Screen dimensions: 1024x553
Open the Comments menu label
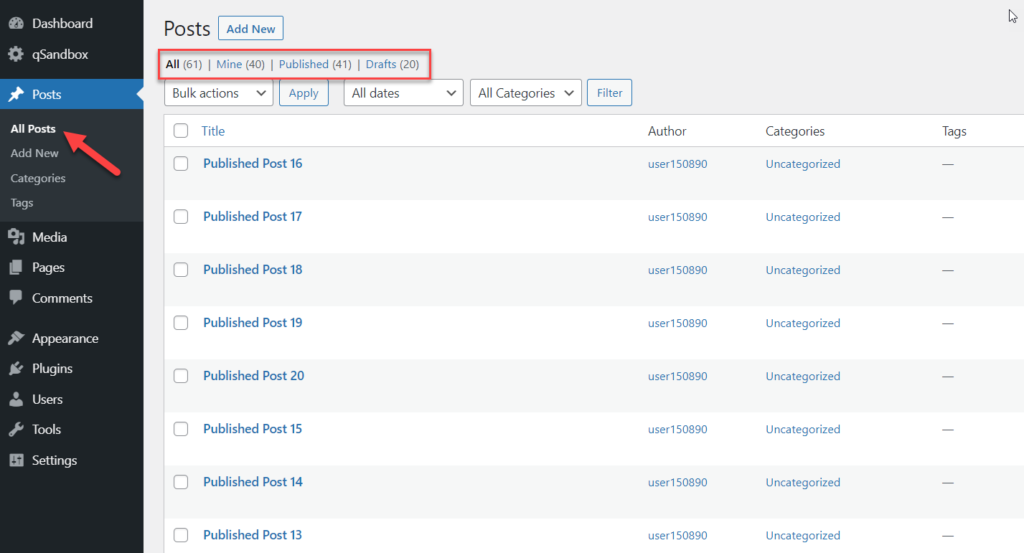tap(62, 298)
